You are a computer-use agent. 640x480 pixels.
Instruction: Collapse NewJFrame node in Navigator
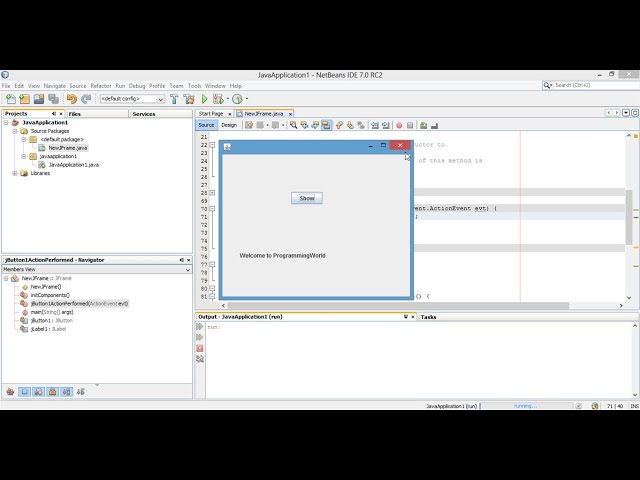pyautogui.click(x=6, y=278)
